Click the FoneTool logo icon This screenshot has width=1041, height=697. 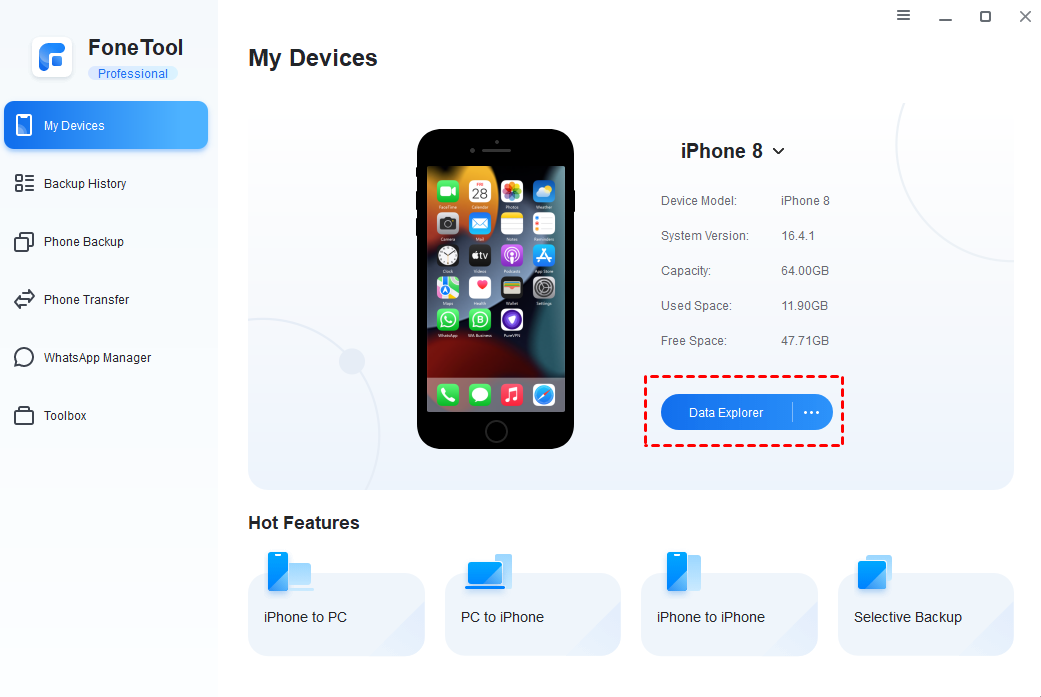[x=52, y=57]
